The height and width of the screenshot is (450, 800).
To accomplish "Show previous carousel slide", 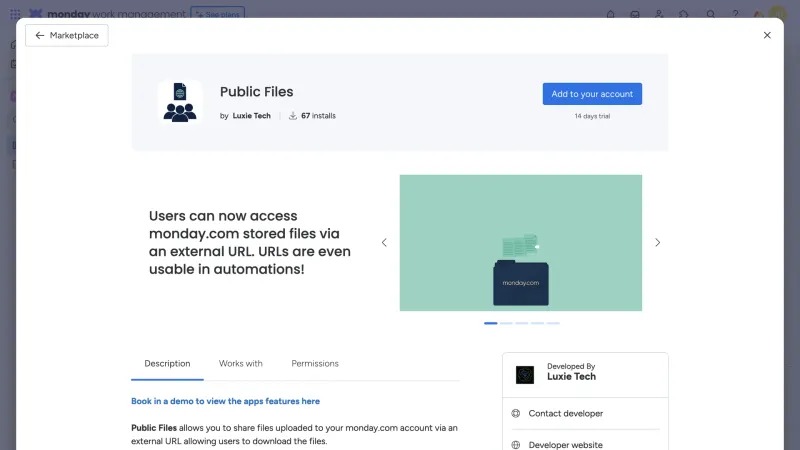I will point(384,242).
